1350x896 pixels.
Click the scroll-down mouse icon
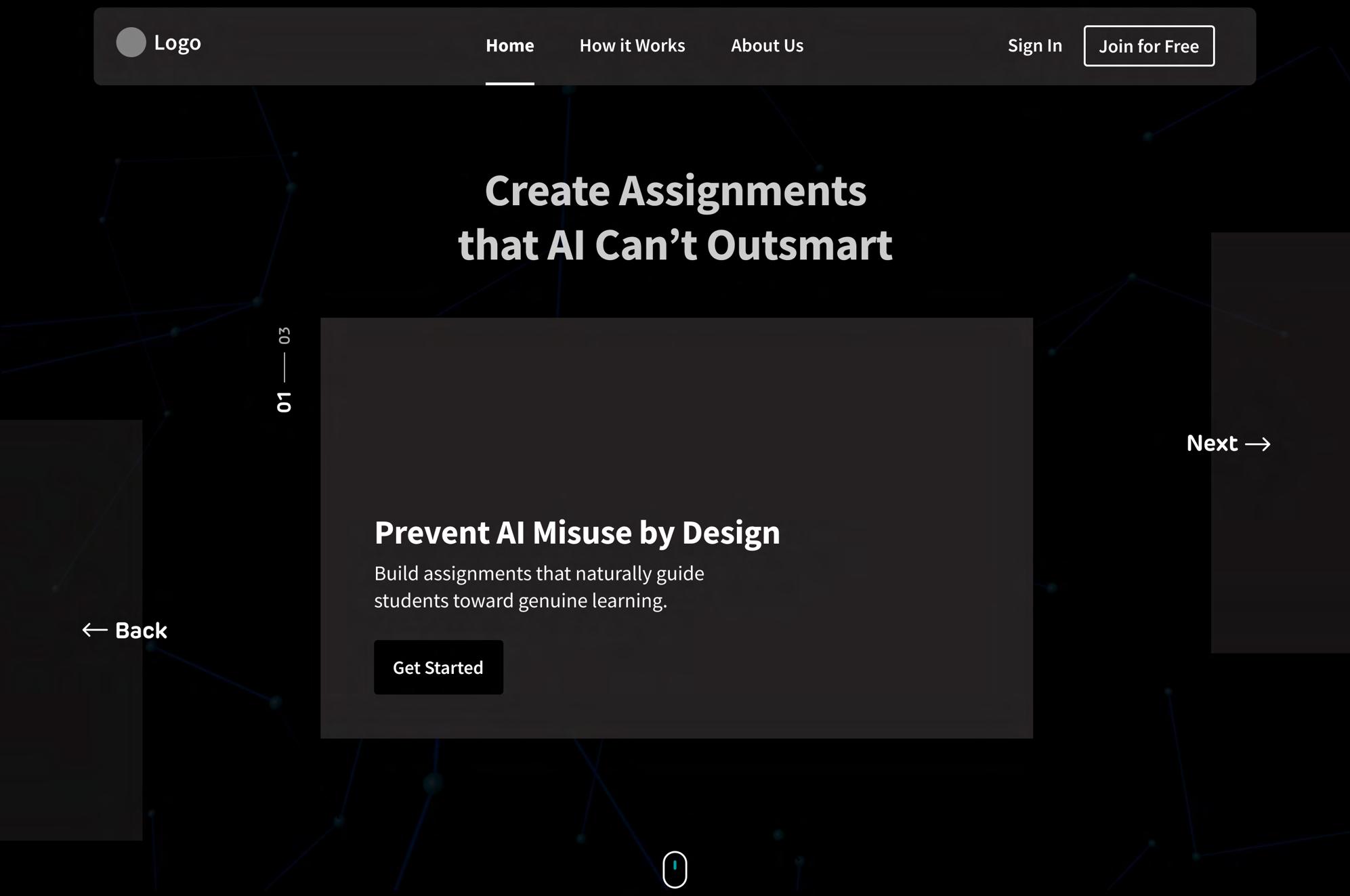click(x=675, y=869)
